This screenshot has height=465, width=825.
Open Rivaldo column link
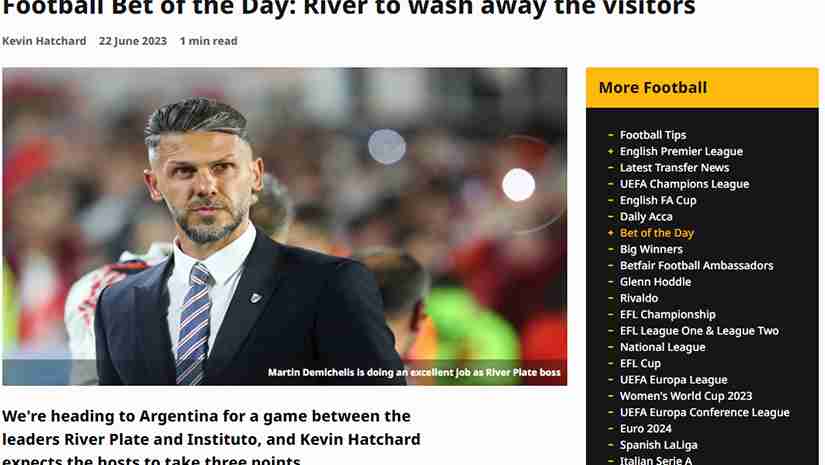[x=639, y=298]
